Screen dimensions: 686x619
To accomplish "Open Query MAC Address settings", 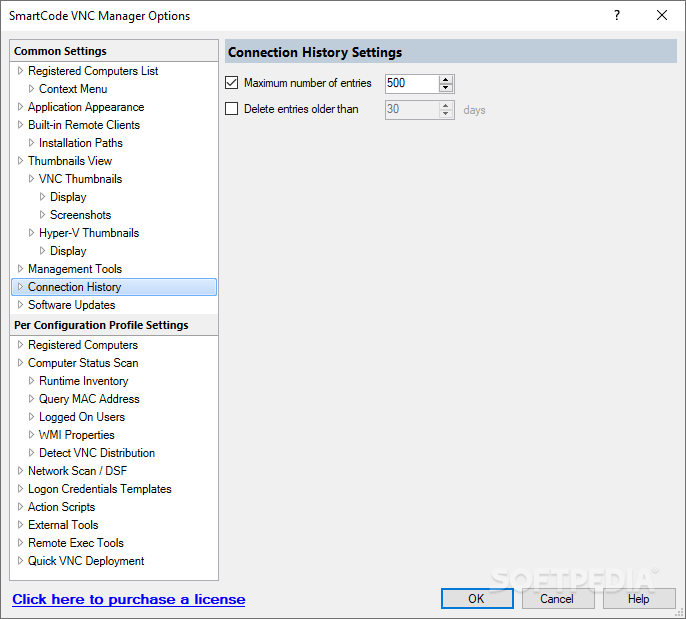I will pos(89,399).
